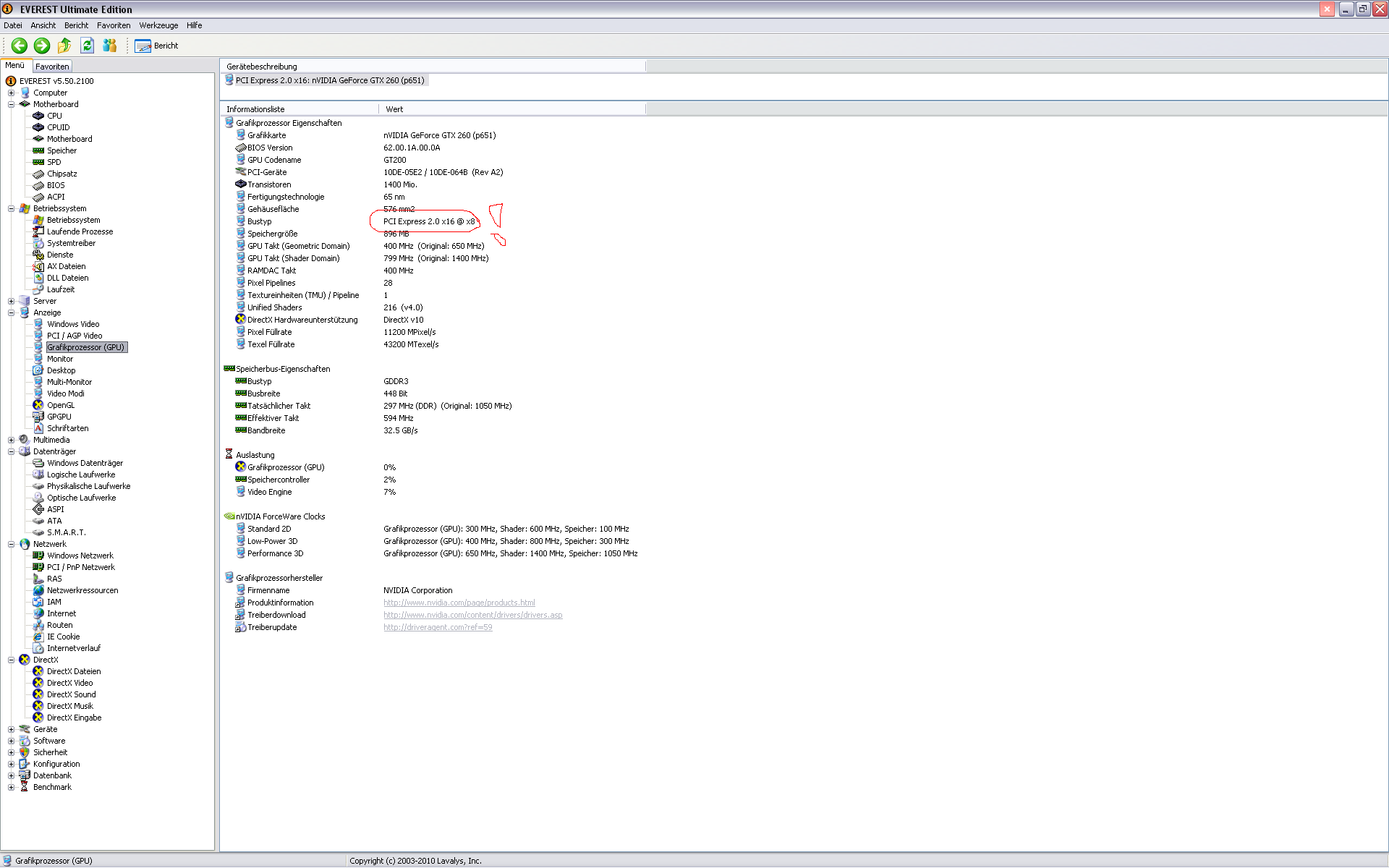The width and height of the screenshot is (1389, 868).
Task: Open the Treiberdownload drivers link
Action: pos(472,615)
